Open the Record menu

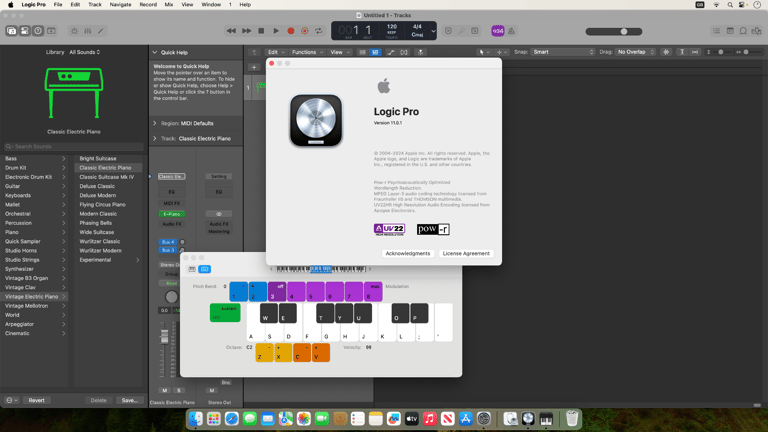(148, 4)
